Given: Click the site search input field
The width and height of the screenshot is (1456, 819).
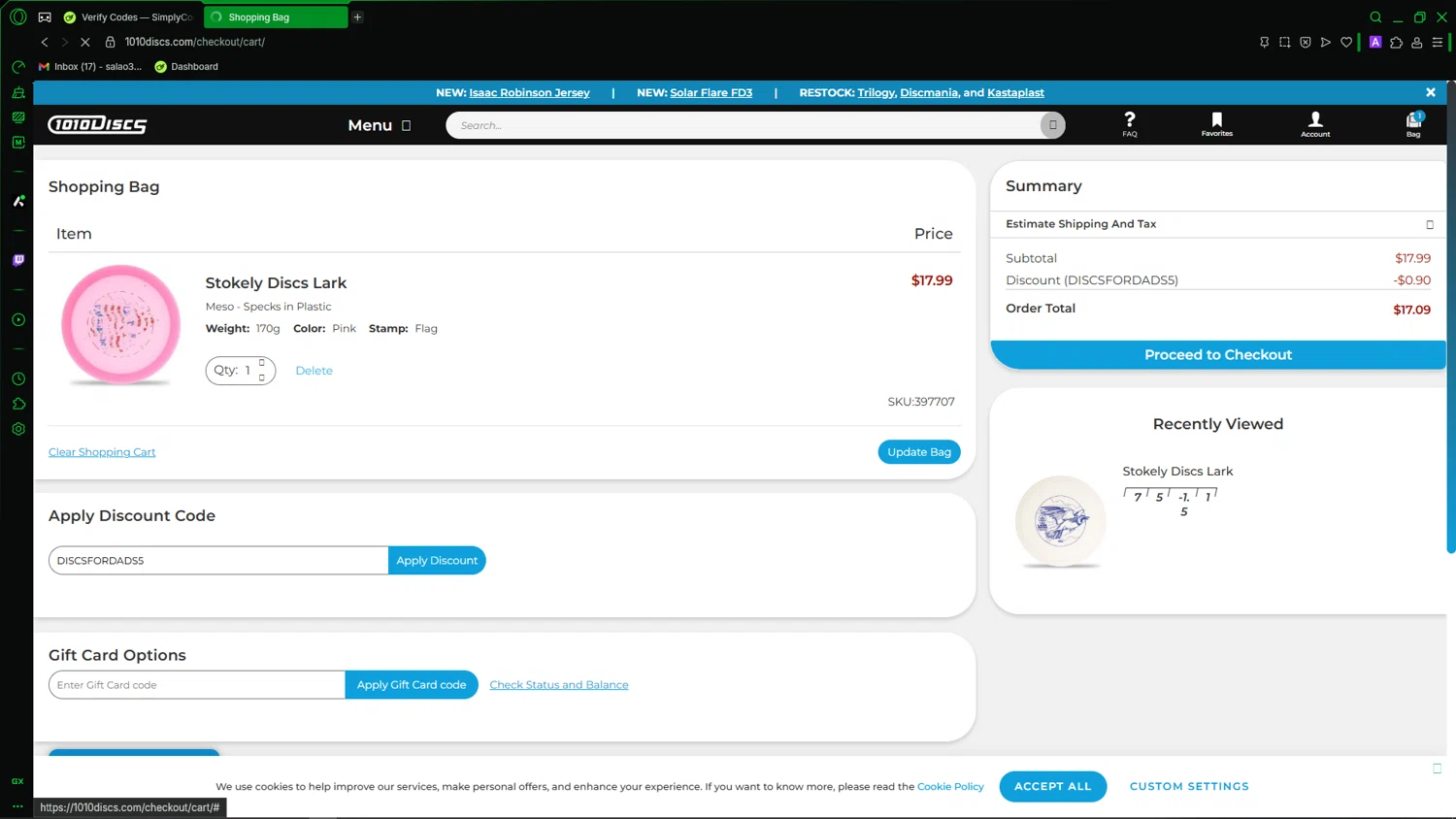Looking at the screenshot, I should coord(744,125).
